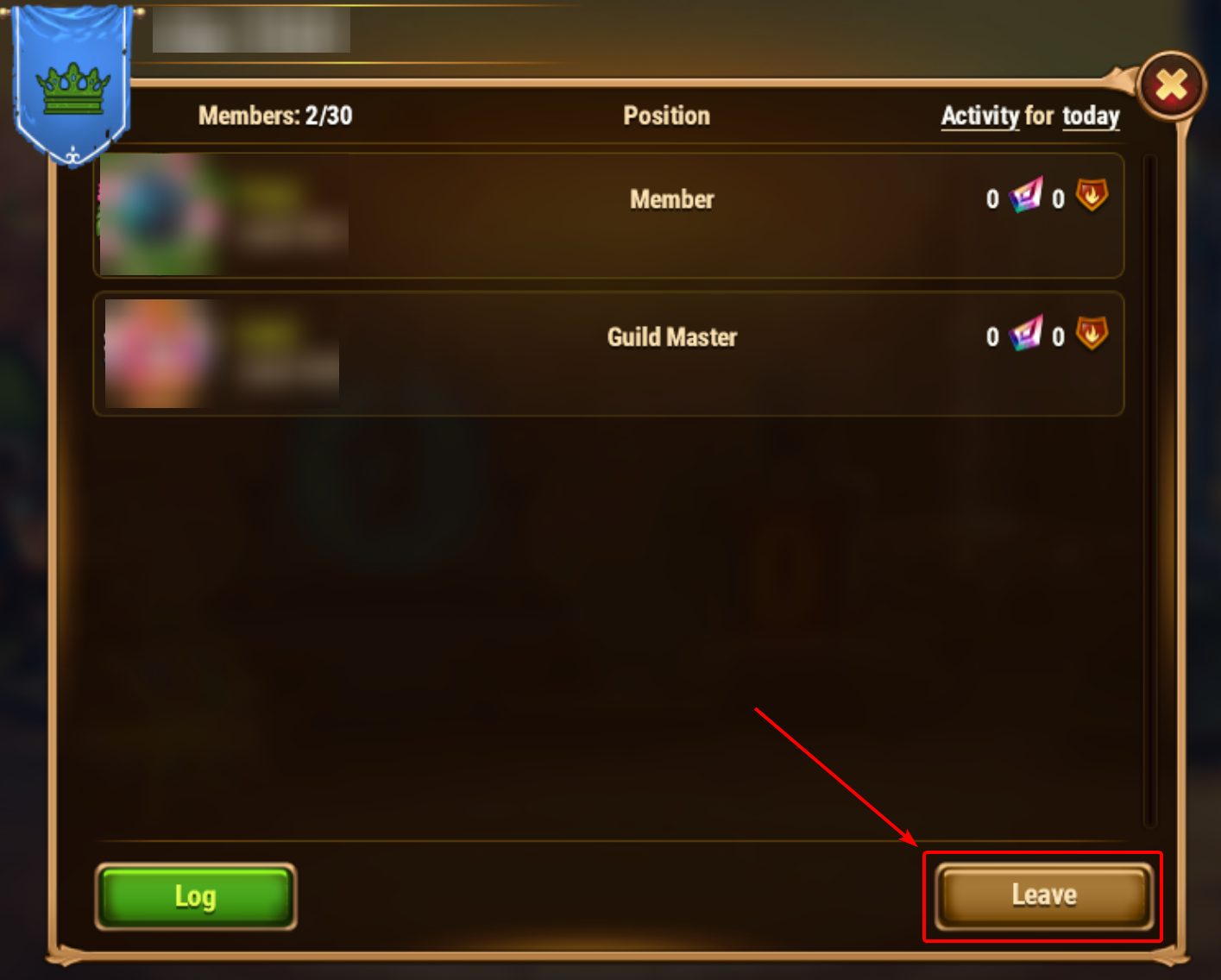Open the guild Log
Image resolution: width=1221 pixels, height=980 pixels.
[x=196, y=896]
